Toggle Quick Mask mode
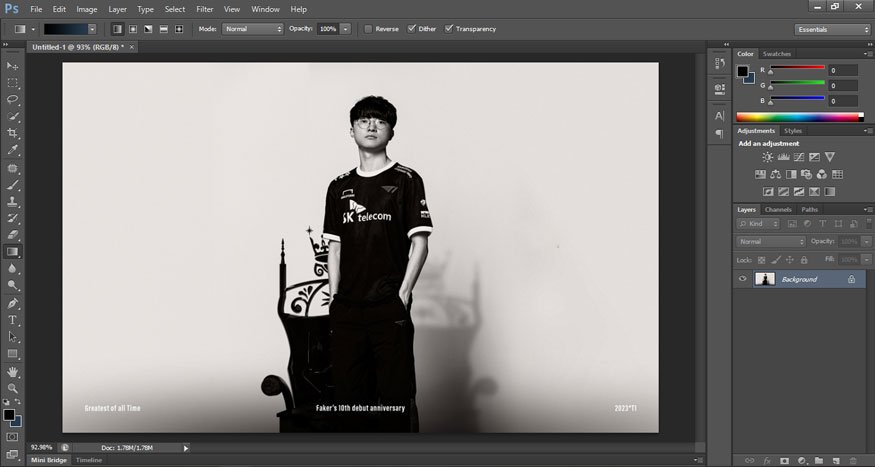Image resolution: width=875 pixels, height=467 pixels. pyautogui.click(x=12, y=437)
